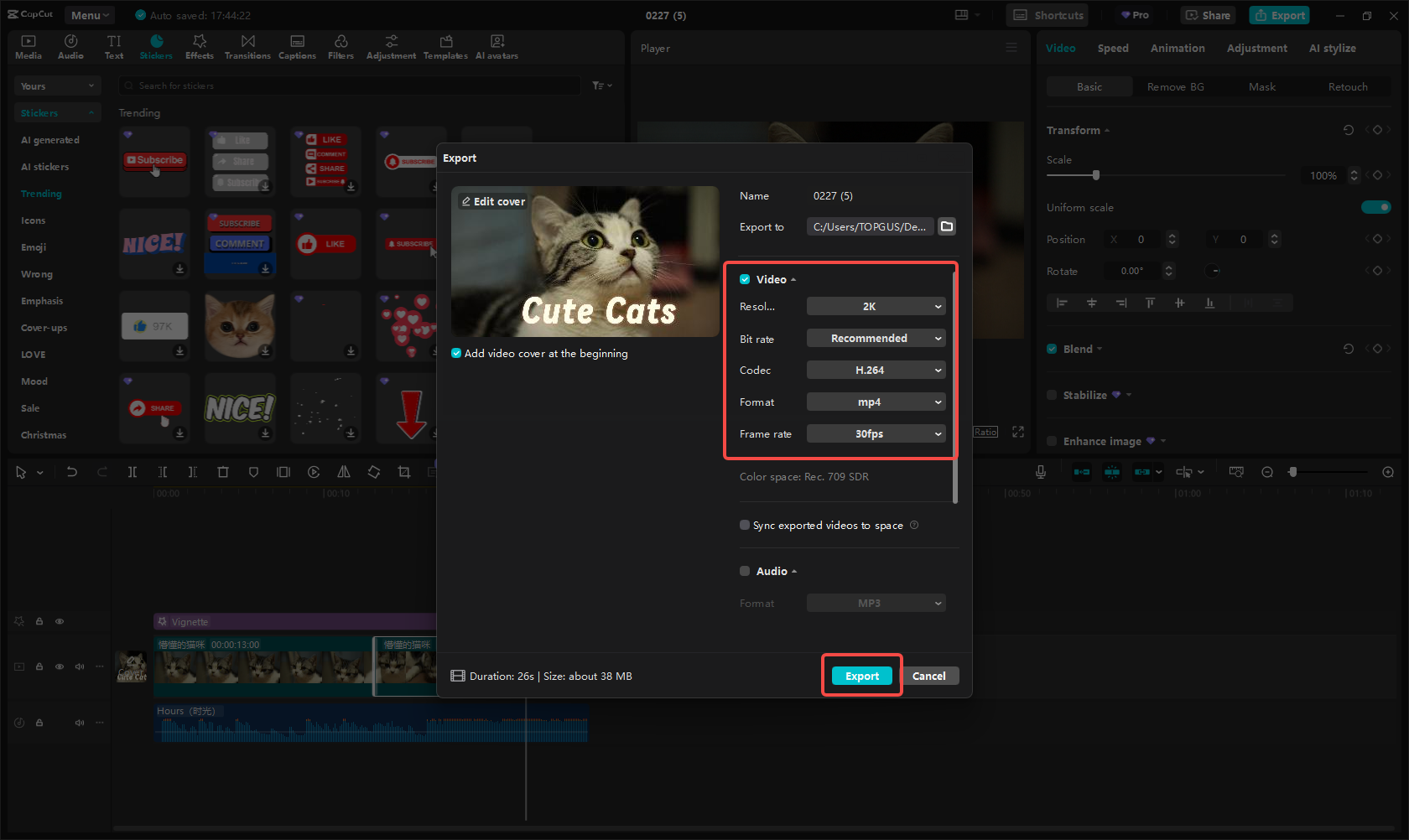Toggle off Uniform scale
Image resolution: width=1409 pixels, height=840 pixels.
[x=1376, y=207]
